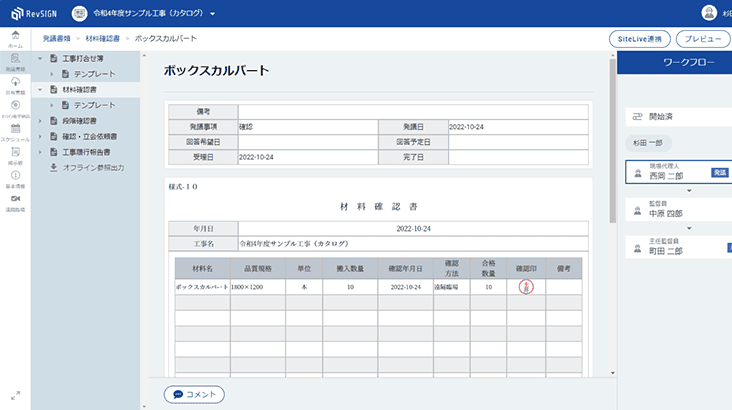Click the プレビュー button
The image size is (732, 410).
(703, 39)
